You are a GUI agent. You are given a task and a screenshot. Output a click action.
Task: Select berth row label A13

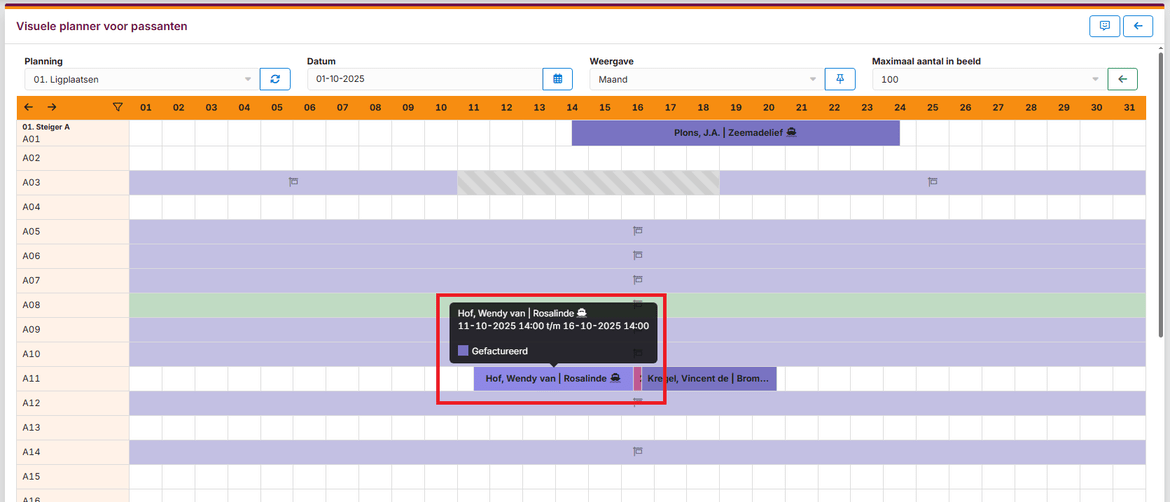click(x=31, y=427)
